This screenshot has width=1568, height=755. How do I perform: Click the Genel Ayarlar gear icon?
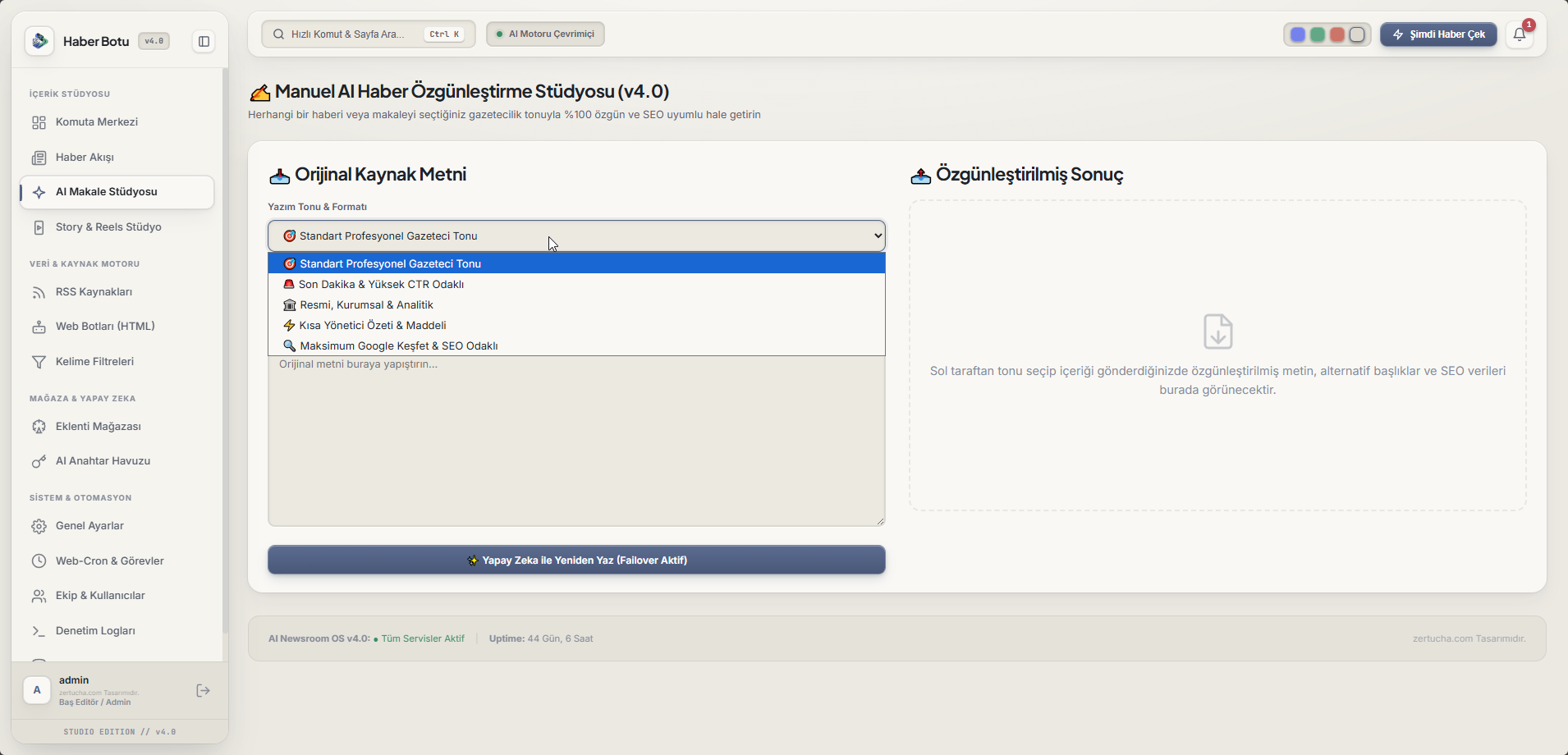click(x=39, y=526)
